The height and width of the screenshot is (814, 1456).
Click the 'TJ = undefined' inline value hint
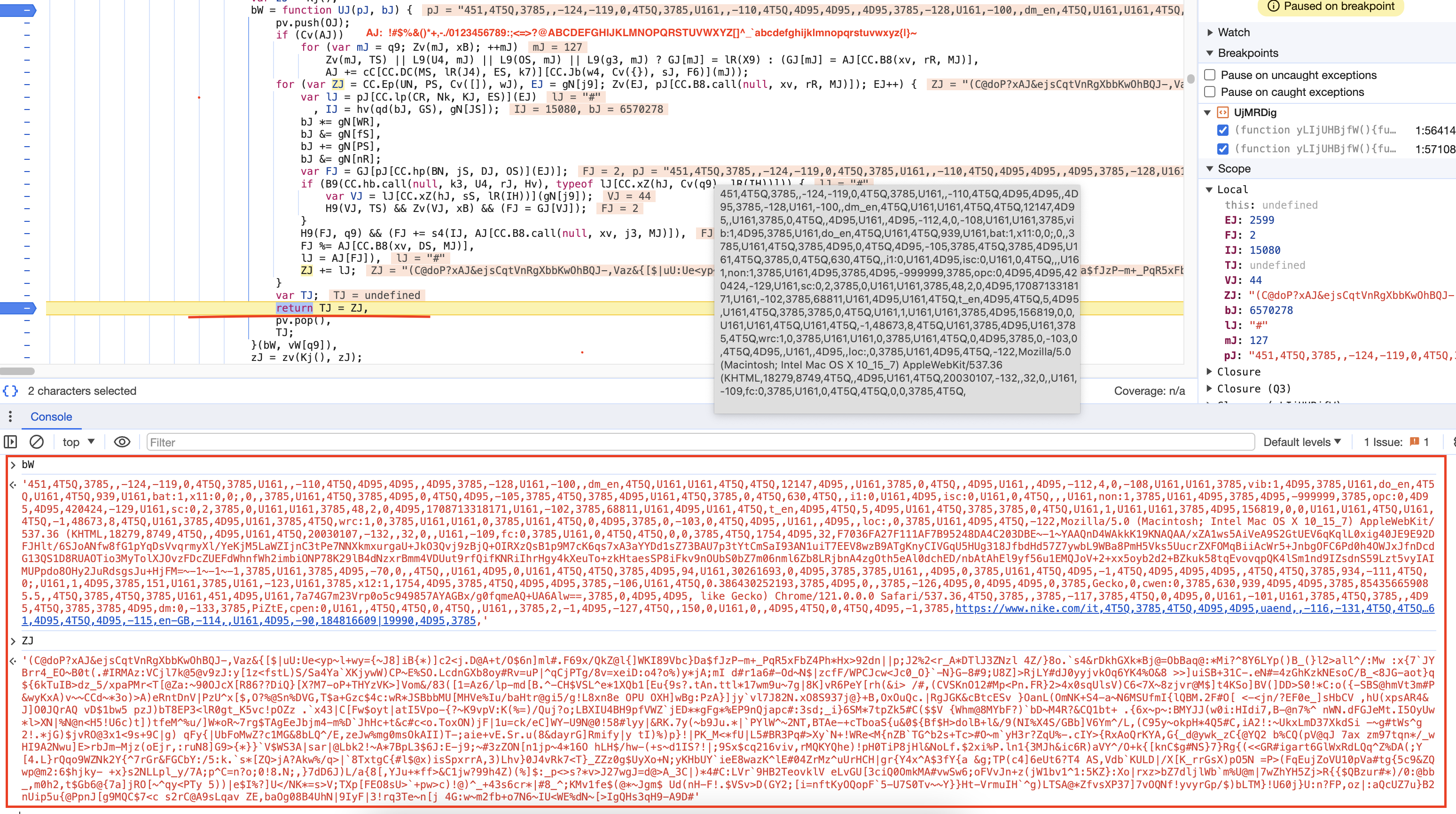376,295
